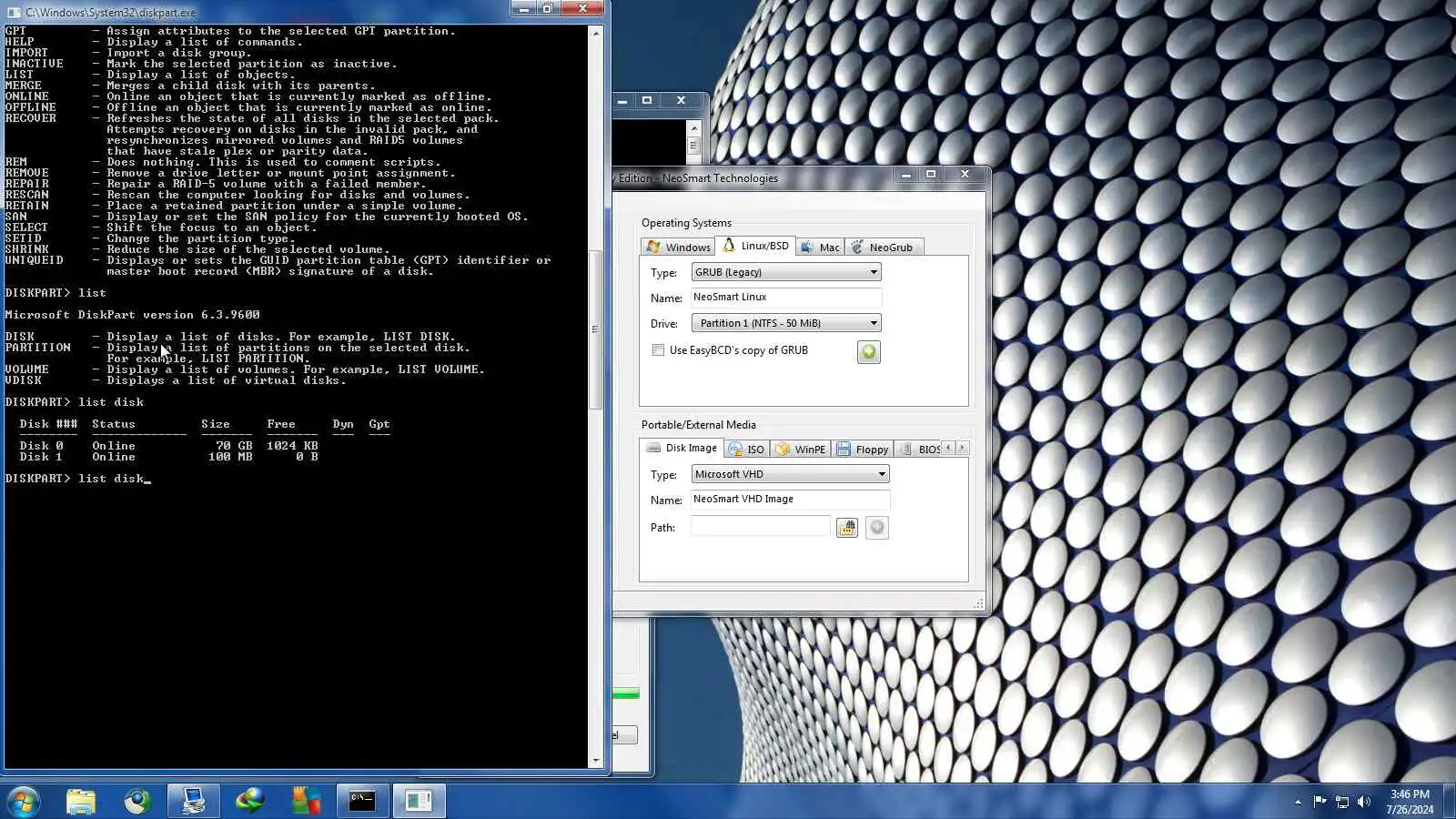
Task: Maximize the diskpart window
Action: [547, 9]
